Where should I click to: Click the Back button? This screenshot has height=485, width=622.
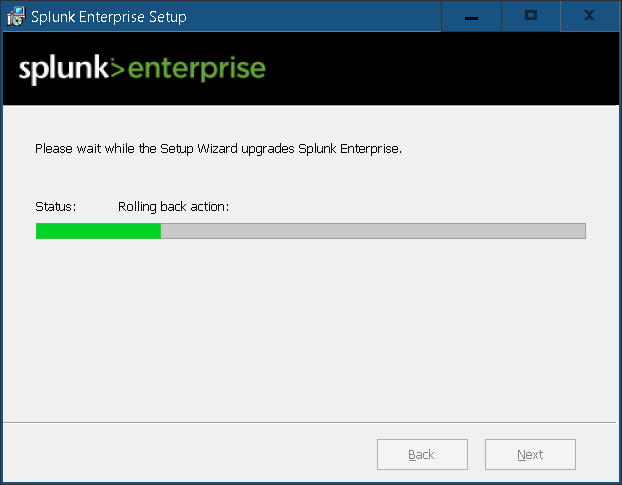tap(422, 454)
